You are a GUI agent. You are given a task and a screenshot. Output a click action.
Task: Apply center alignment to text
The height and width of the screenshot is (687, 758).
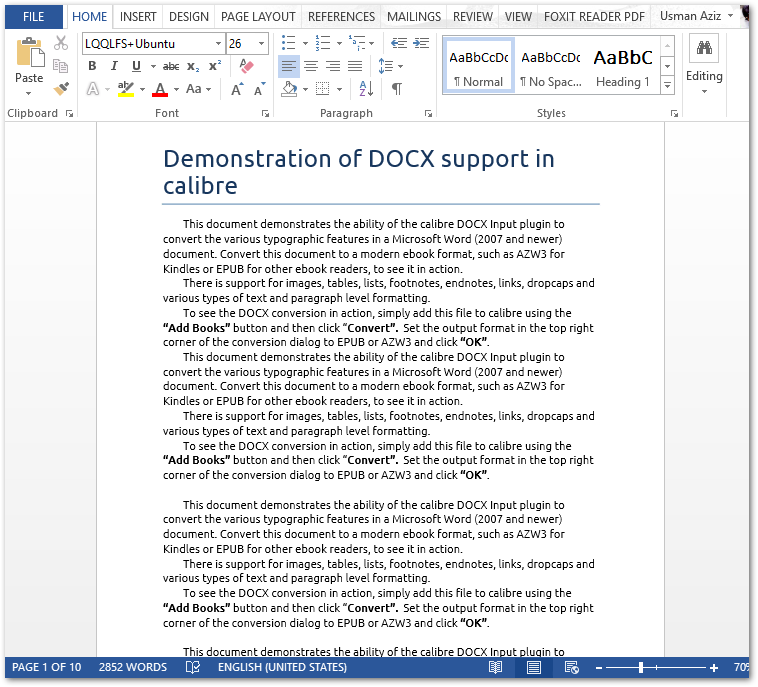point(311,66)
